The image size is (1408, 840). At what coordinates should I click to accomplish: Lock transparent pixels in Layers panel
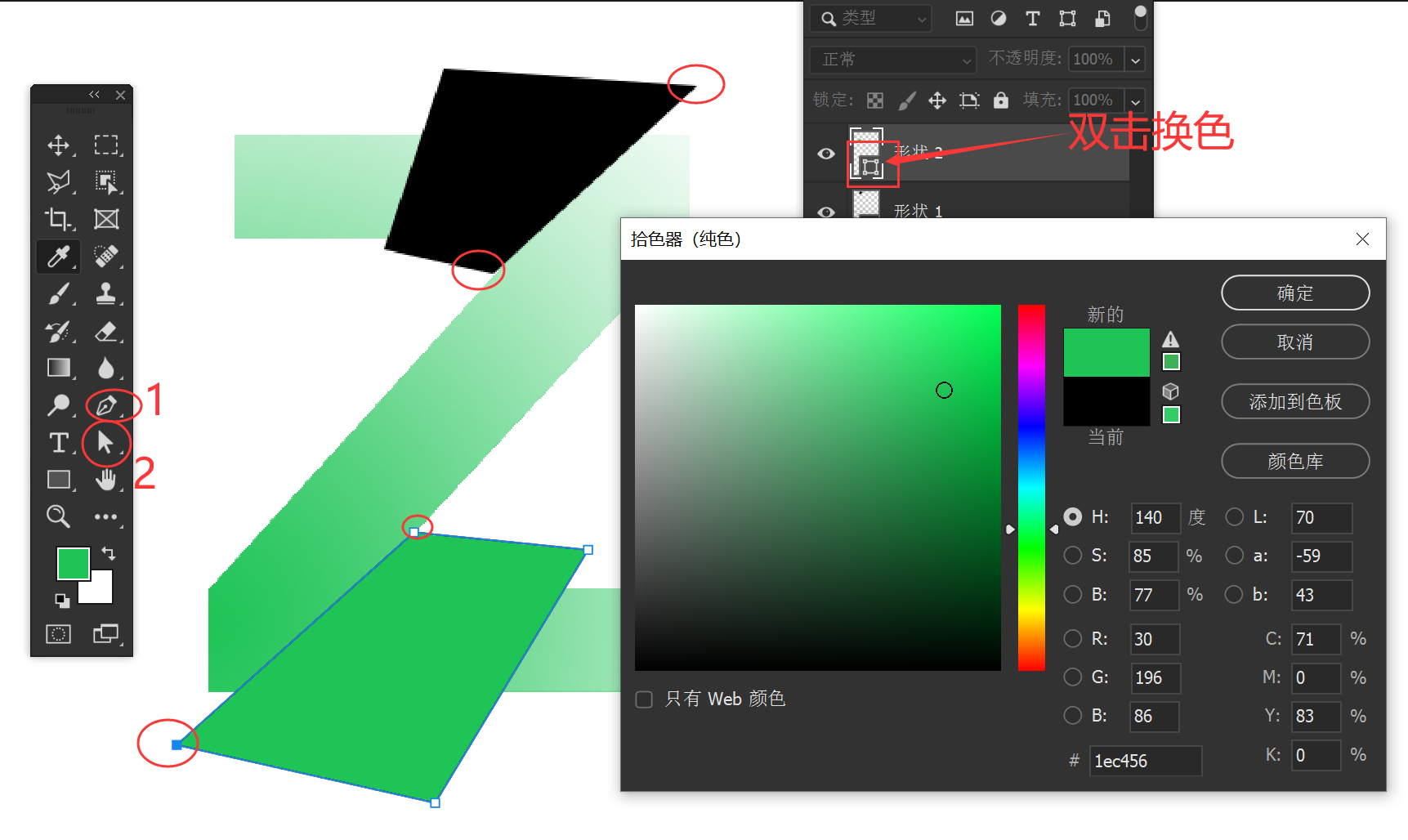point(875,101)
